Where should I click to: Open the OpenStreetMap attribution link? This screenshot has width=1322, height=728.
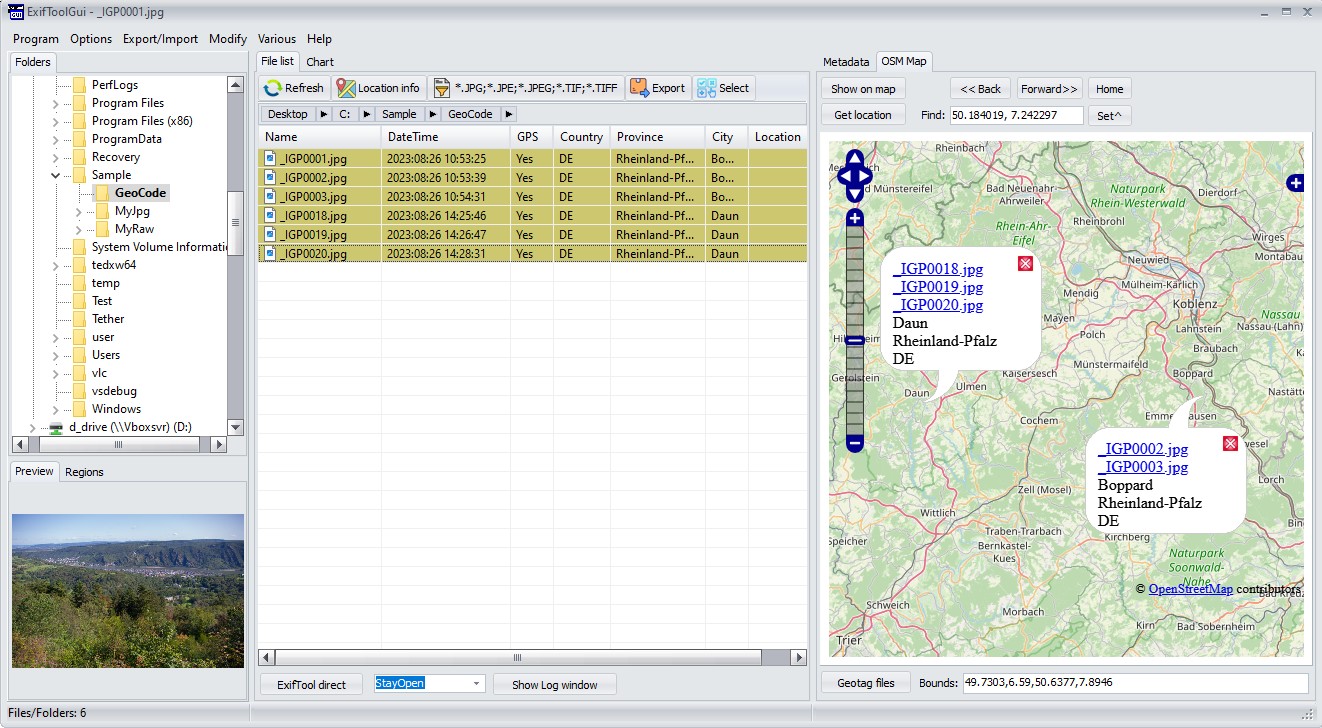point(1190,589)
